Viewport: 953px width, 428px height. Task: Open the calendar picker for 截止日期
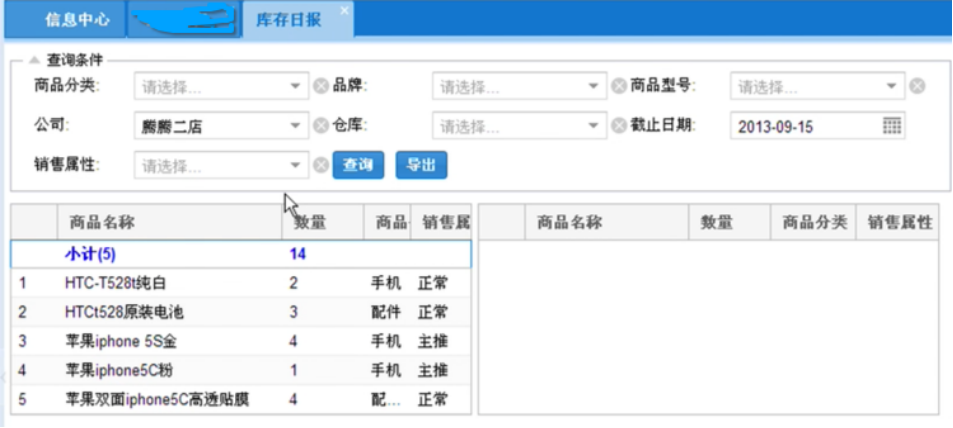point(892,126)
